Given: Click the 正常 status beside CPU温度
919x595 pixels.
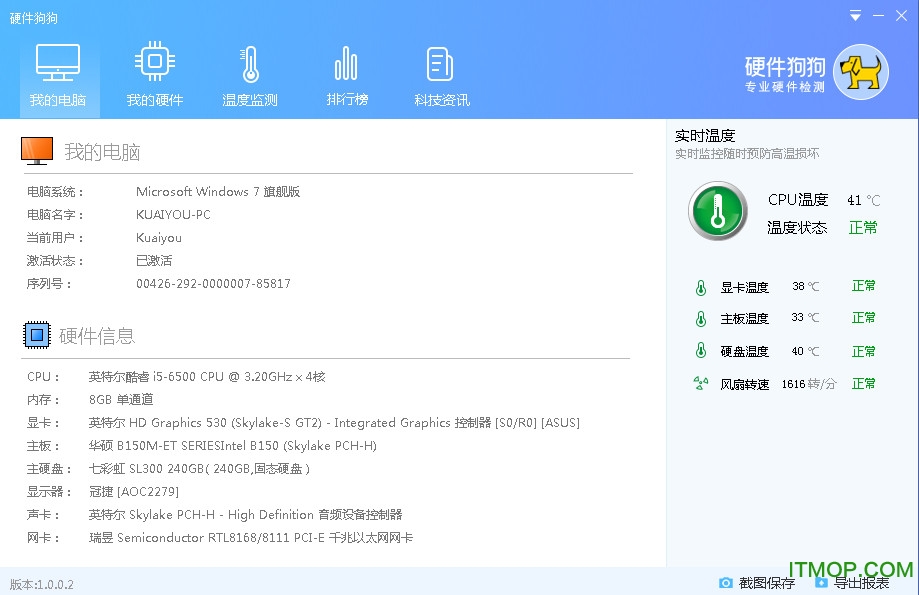Looking at the screenshot, I should point(863,227).
